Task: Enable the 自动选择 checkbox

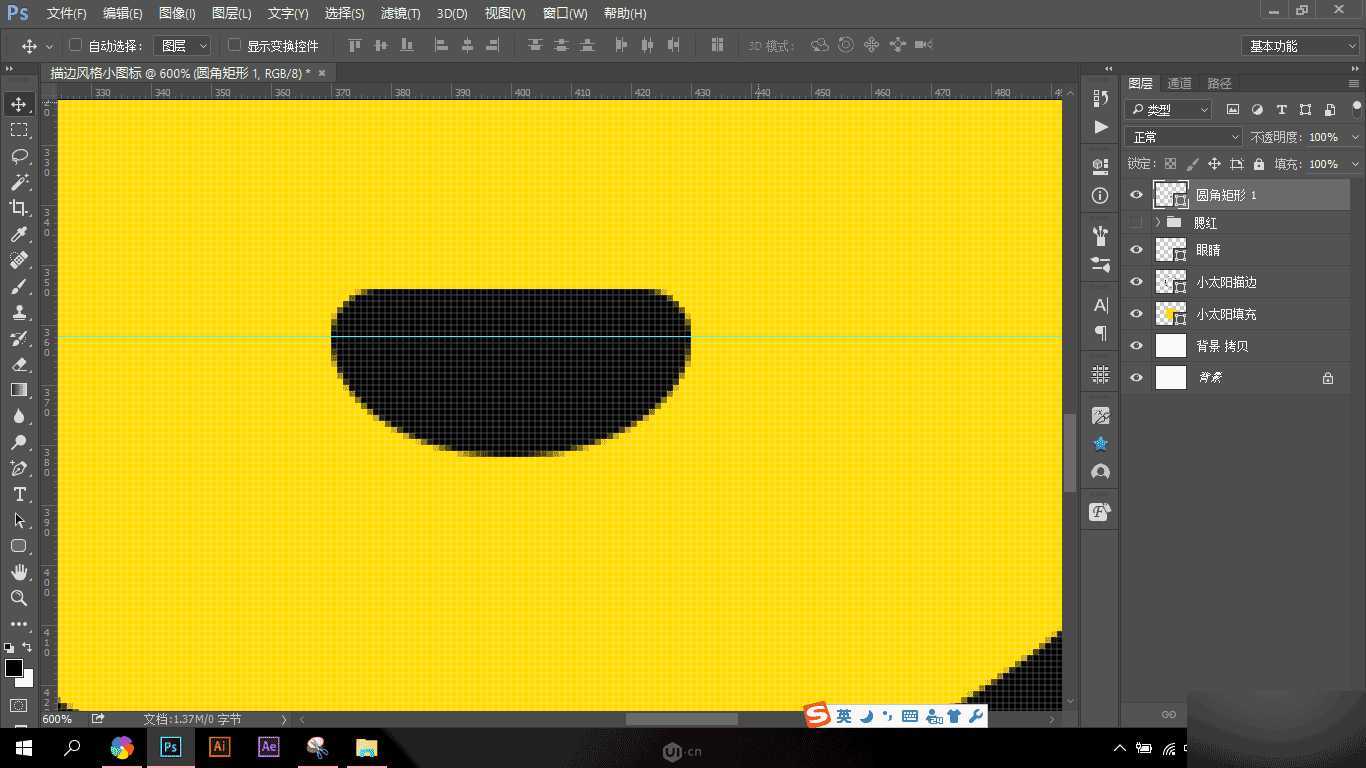Action: coord(76,45)
